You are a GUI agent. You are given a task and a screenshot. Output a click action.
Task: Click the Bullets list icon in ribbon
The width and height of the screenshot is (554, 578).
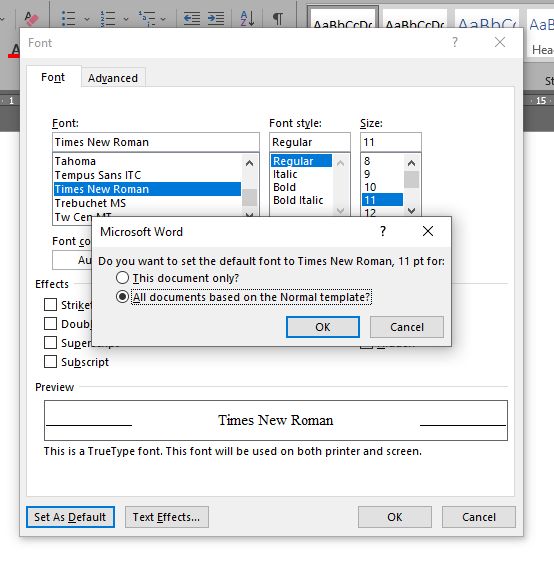point(69,18)
